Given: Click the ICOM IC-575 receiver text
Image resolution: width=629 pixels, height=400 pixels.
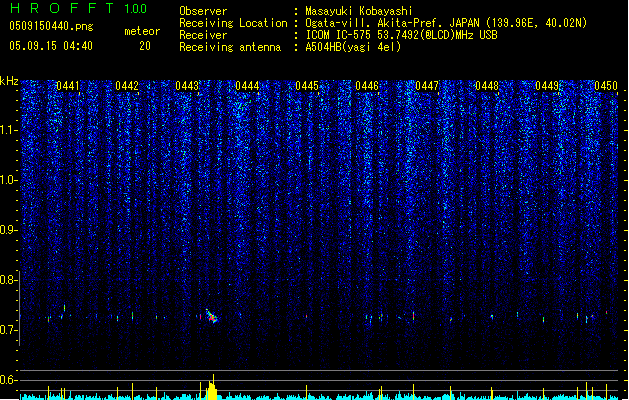Looking at the screenshot, I should pyautogui.click(x=401, y=35).
